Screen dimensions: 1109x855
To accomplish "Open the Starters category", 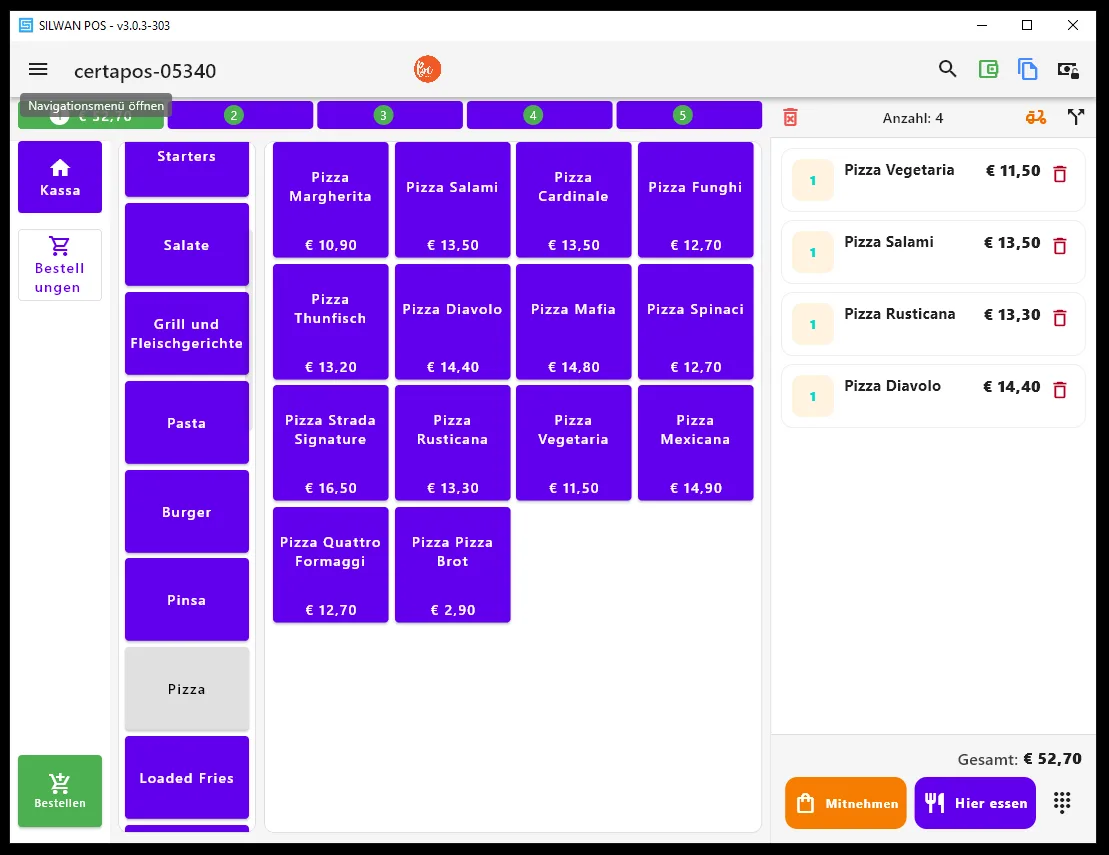I will coord(187,168).
